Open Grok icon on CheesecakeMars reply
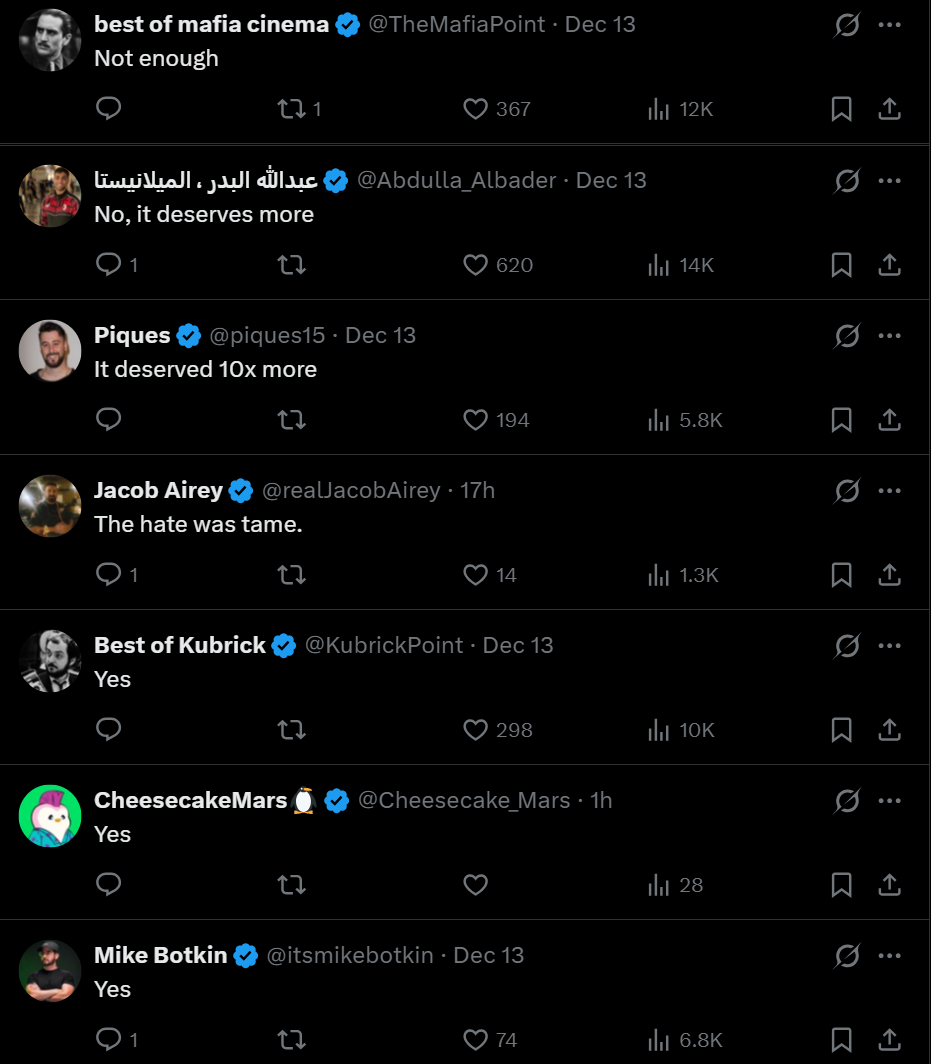 (847, 800)
